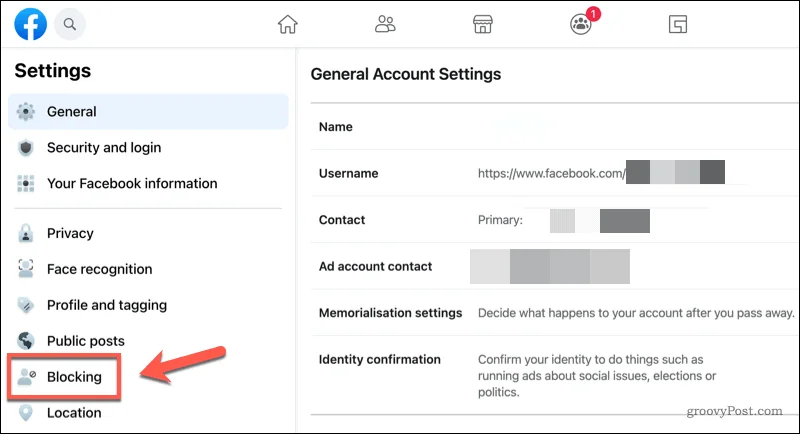The height and width of the screenshot is (434, 800).
Task: Open the Friends icon in top bar
Action: tap(385, 24)
